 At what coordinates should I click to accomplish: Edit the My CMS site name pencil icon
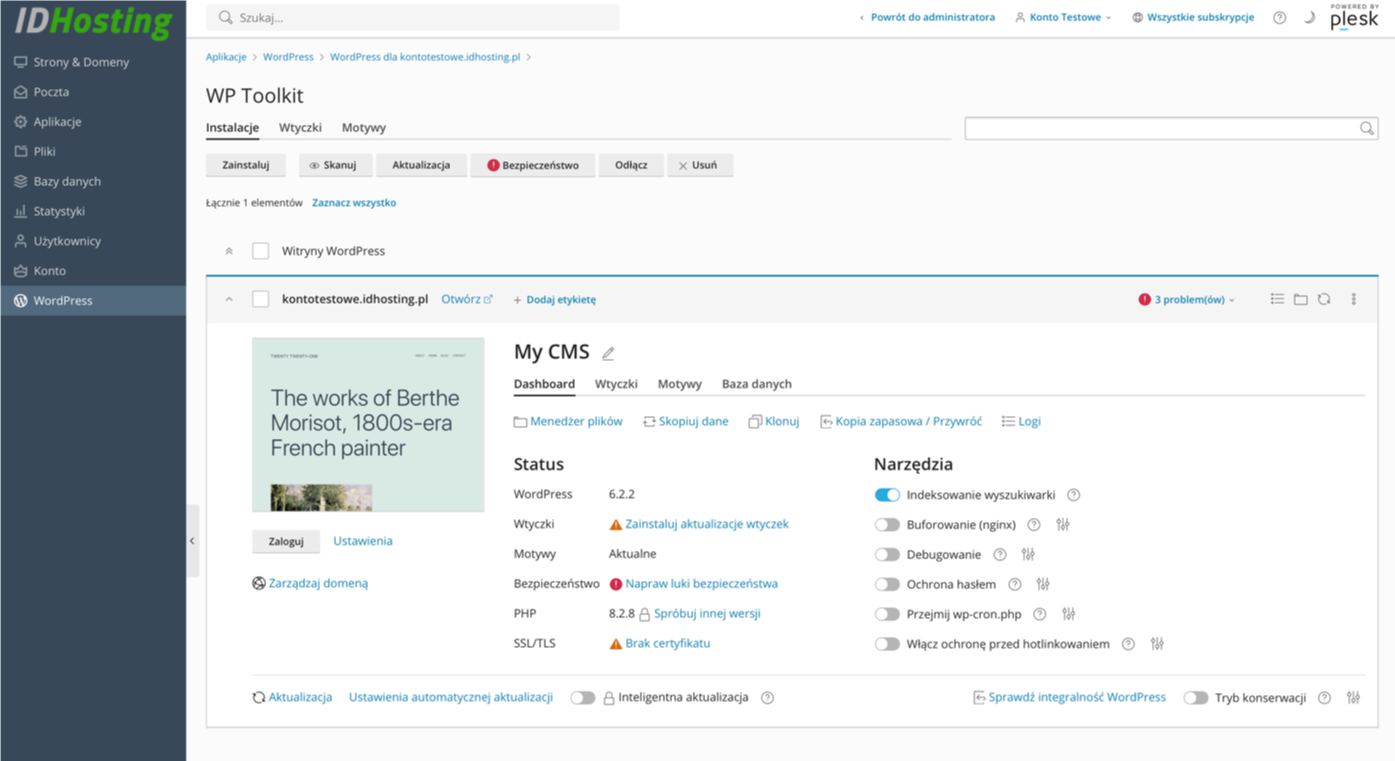click(x=608, y=353)
